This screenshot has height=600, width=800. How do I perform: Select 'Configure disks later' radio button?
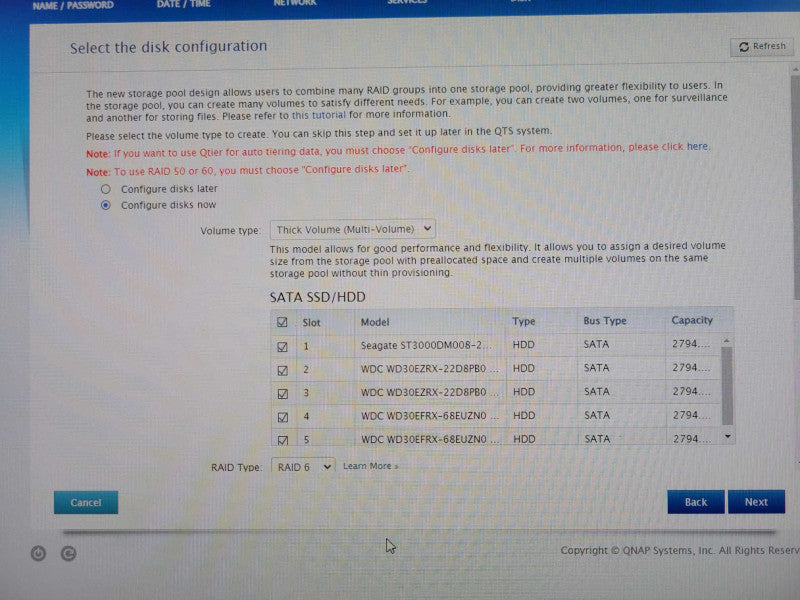(x=106, y=189)
